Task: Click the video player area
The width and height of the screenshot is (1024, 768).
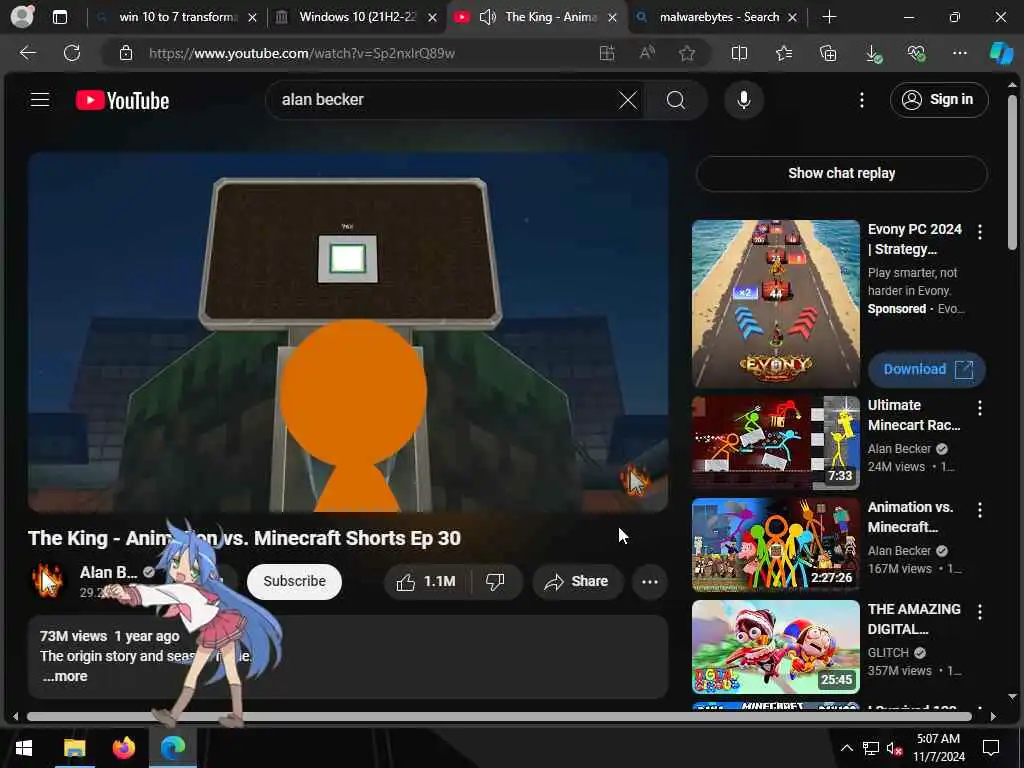Action: coord(347,332)
